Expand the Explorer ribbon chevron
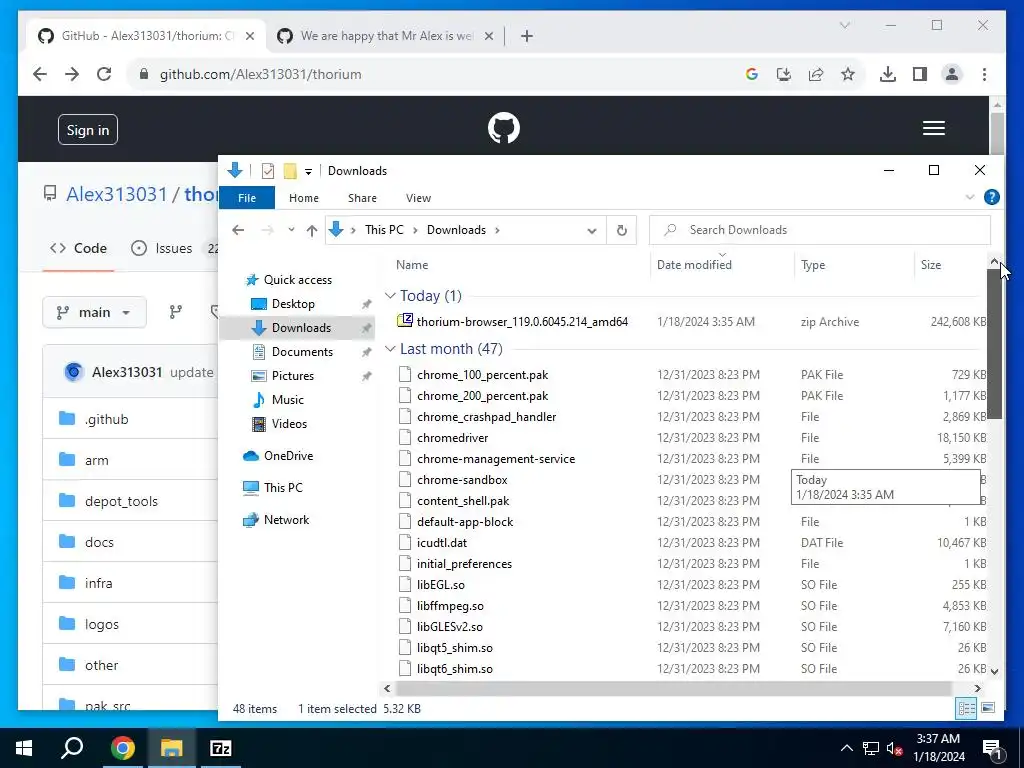The image size is (1024, 768). pos(970,197)
